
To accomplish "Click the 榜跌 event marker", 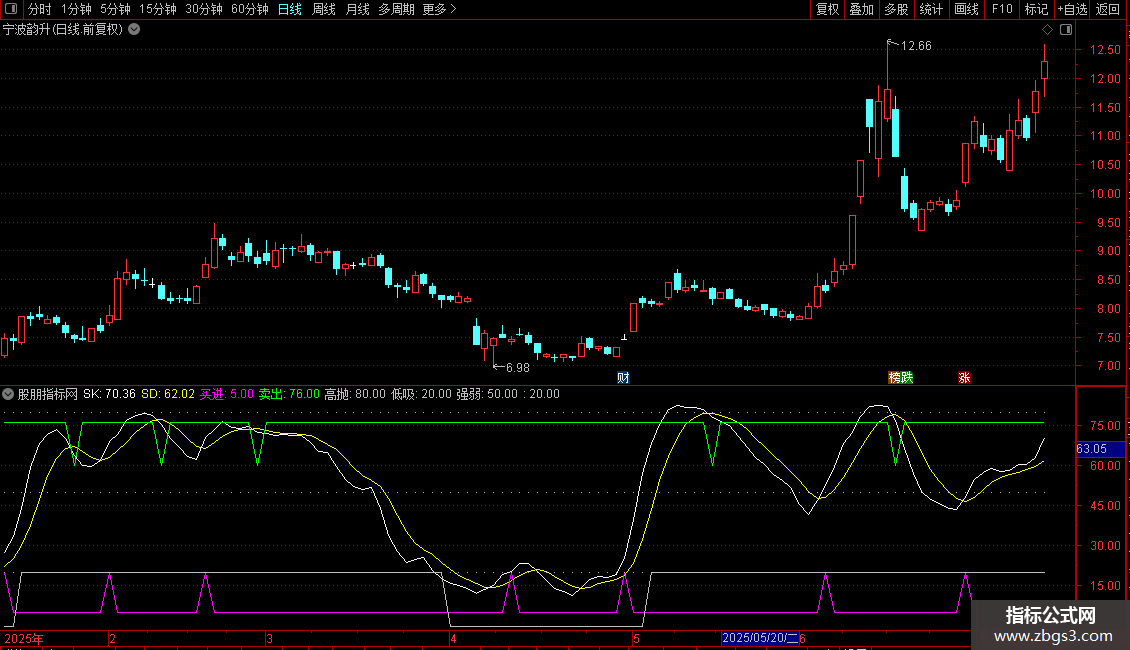I will (x=900, y=378).
